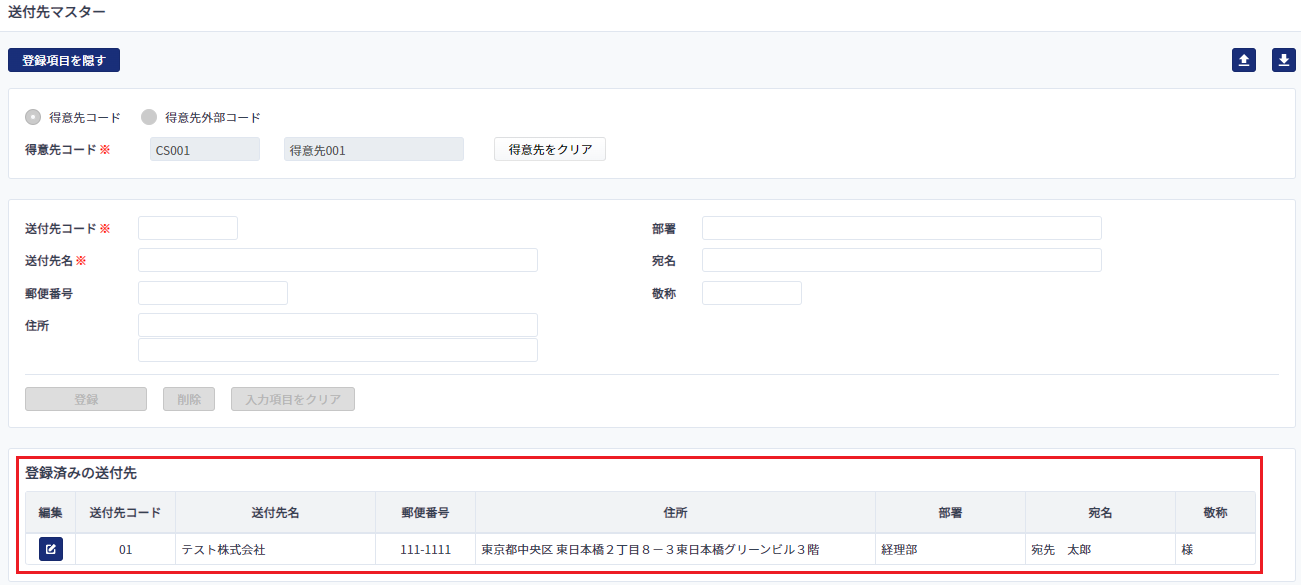Image resolution: width=1301 pixels, height=585 pixels.
Task: Click the 敬称 table column header
Action: pos(1215,512)
